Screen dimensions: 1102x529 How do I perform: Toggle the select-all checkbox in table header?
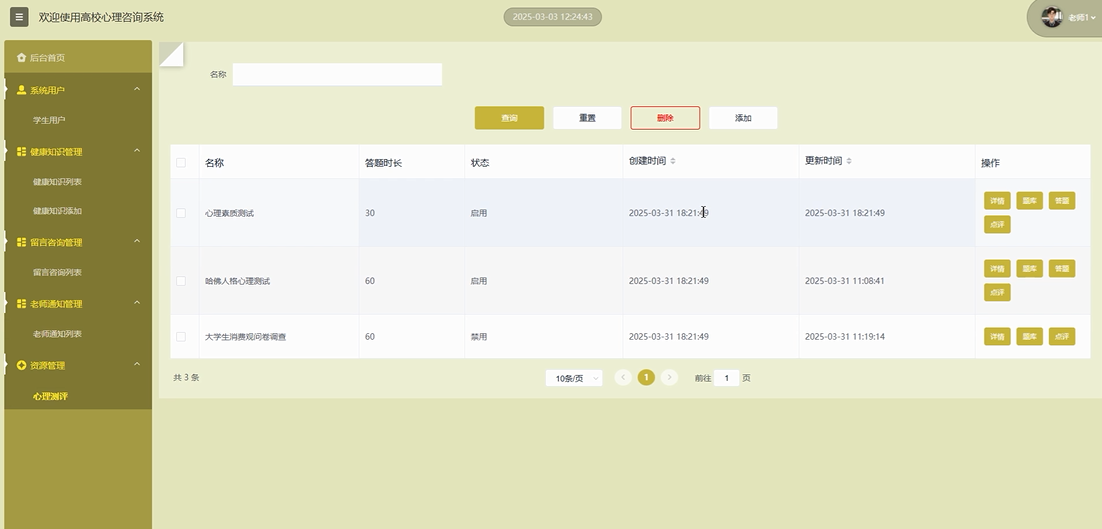coord(181,163)
